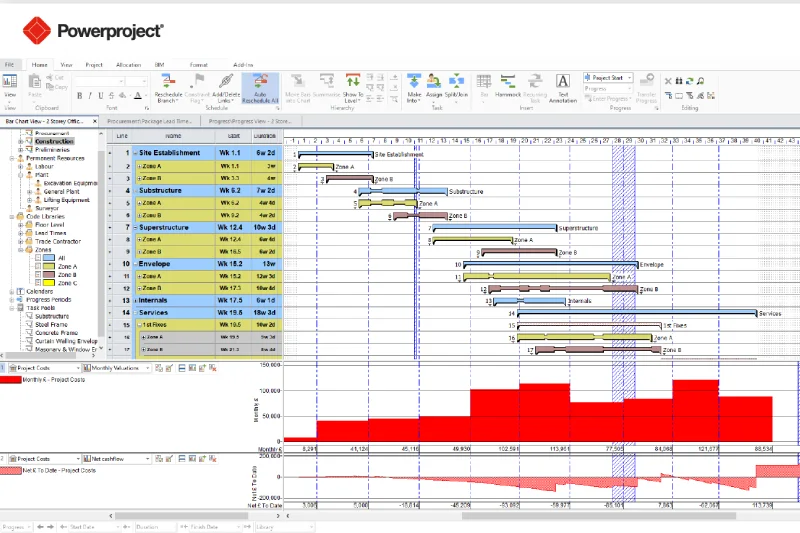
Task: Click the Copy button
Action: coord(57,87)
